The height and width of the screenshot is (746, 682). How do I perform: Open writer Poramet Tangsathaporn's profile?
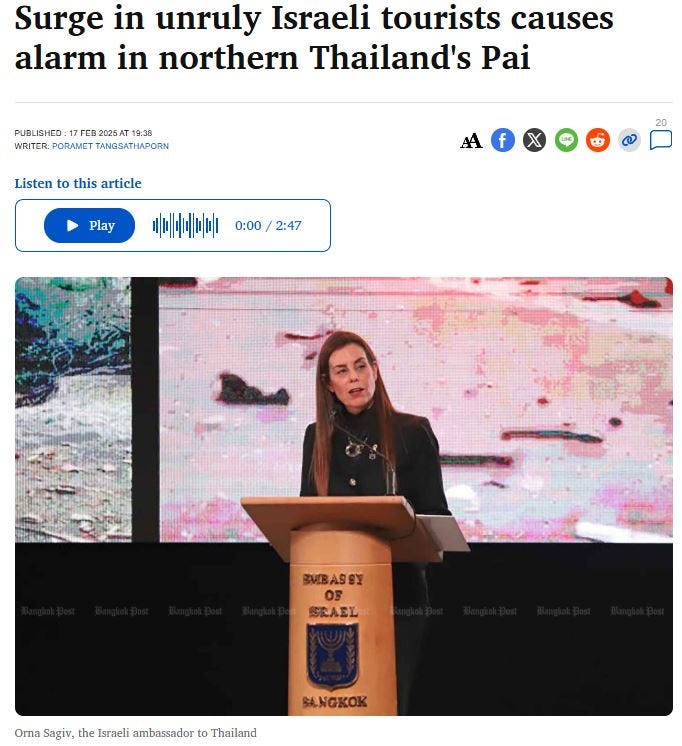tap(110, 146)
